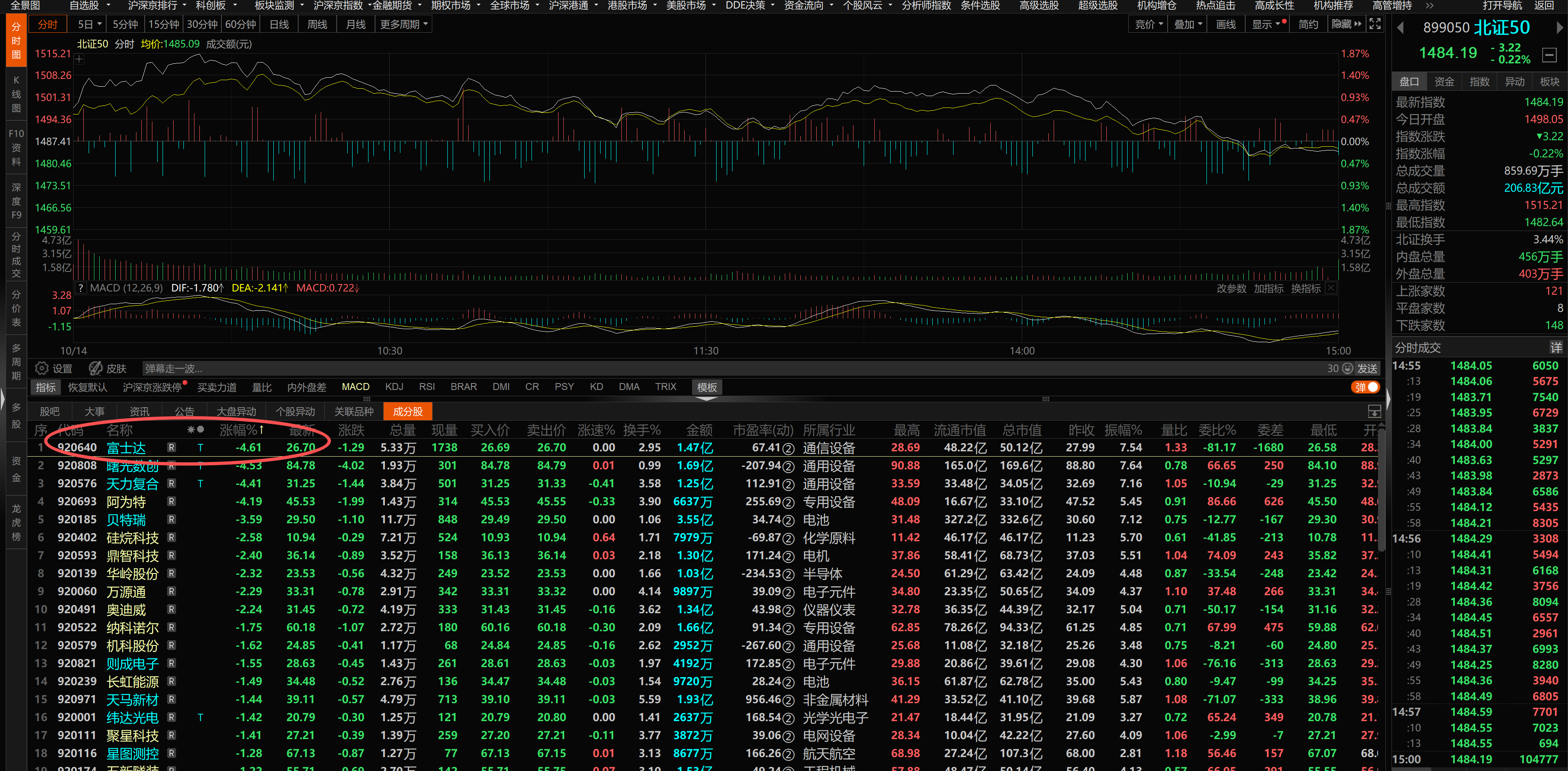The image size is (1568, 771).
Task: Click the MACD help question mark icon
Action: (81, 288)
